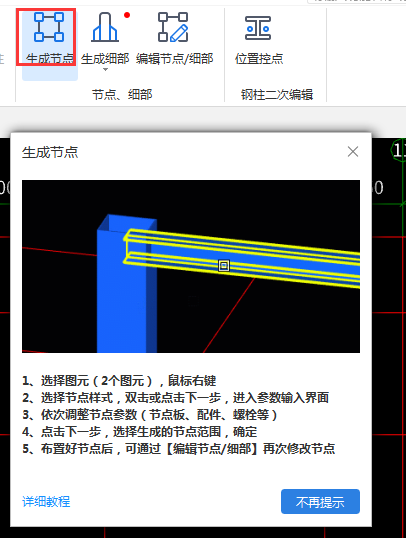Activate the 位置控点 icon
The width and height of the screenshot is (406, 538).
[x=258, y=28]
